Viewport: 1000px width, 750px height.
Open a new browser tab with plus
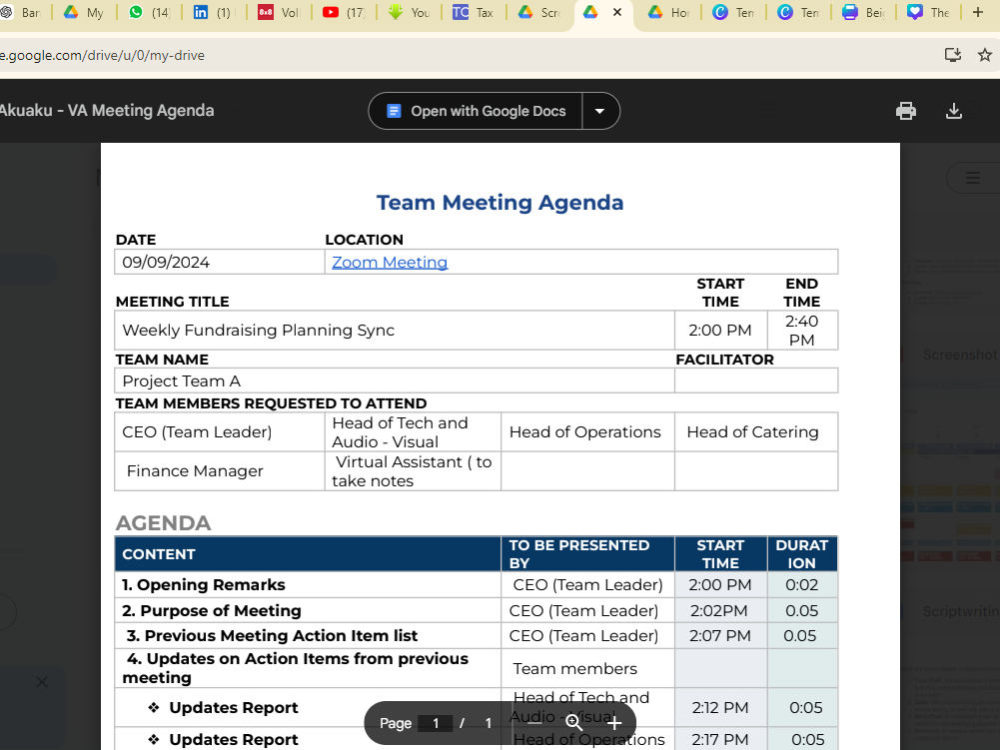pyautogui.click(x=978, y=12)
